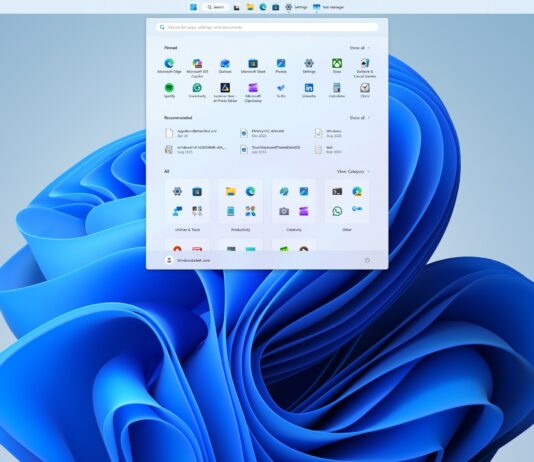Open the View: Category dropdown
The width and height of the screenshot is (534, 462).
(353, 171)
